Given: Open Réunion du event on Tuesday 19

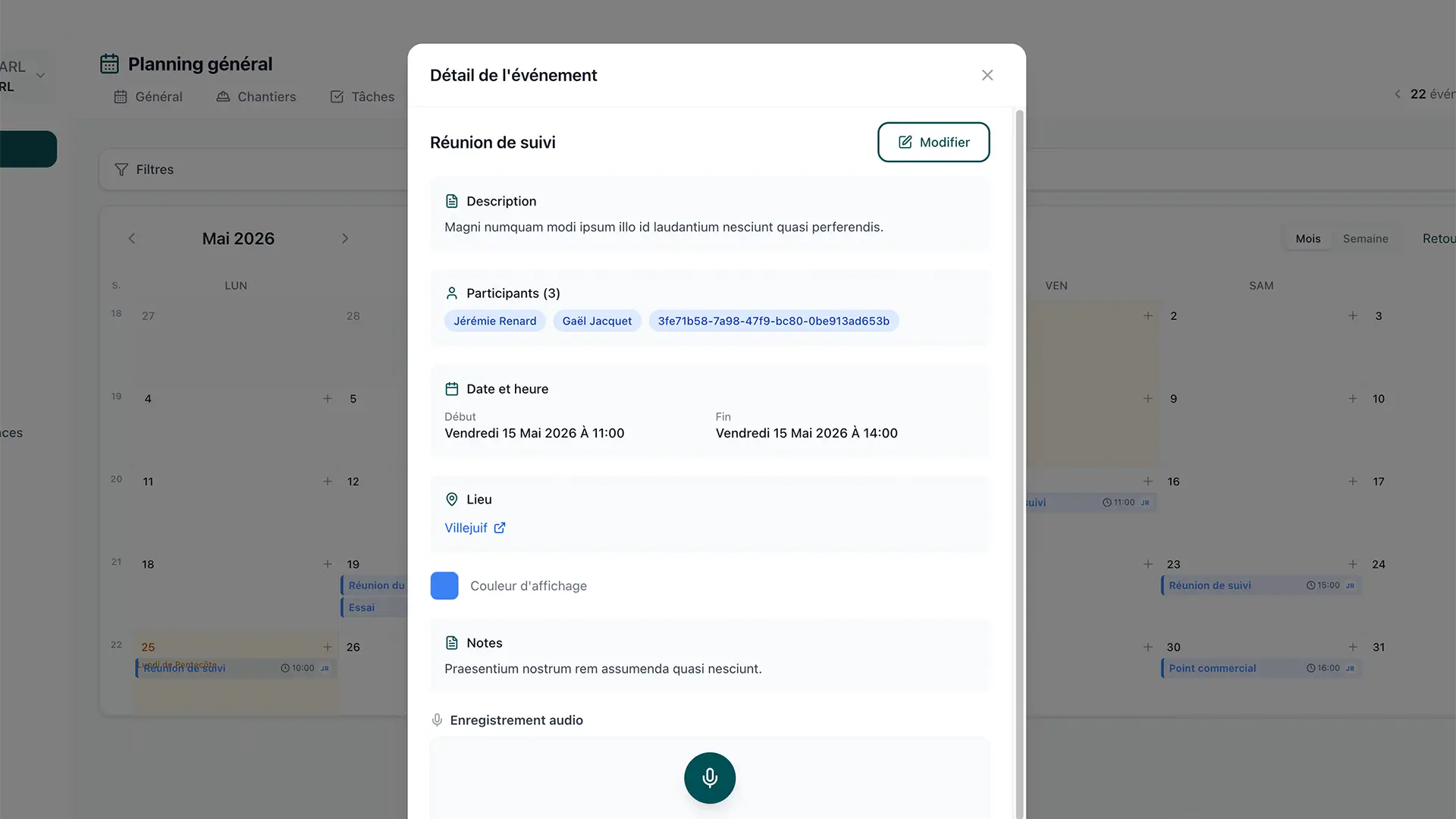Looking at the screenshot, I should (375, 585).
